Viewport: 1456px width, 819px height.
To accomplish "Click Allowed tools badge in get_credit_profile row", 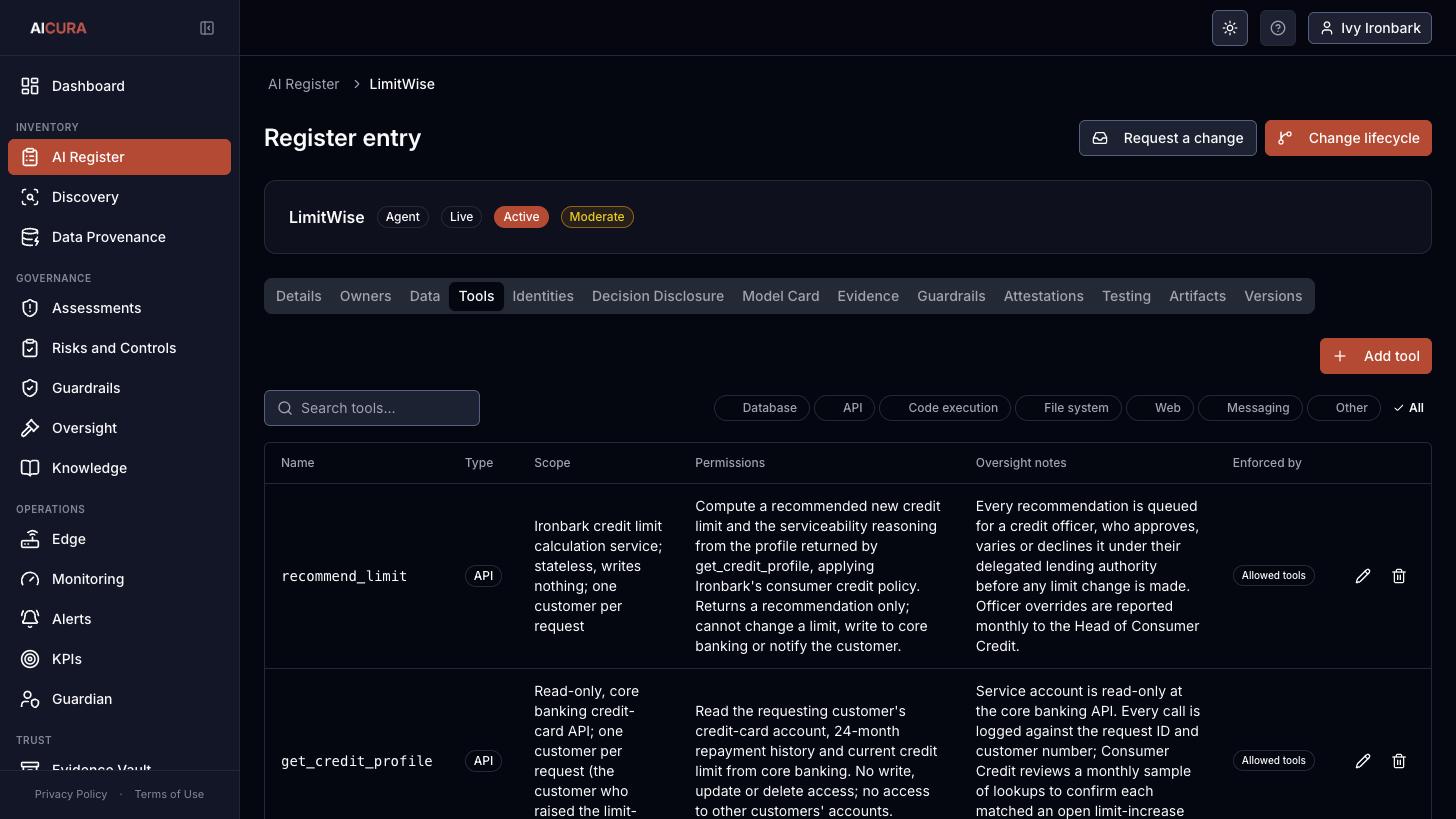I will pos(1274,761).
